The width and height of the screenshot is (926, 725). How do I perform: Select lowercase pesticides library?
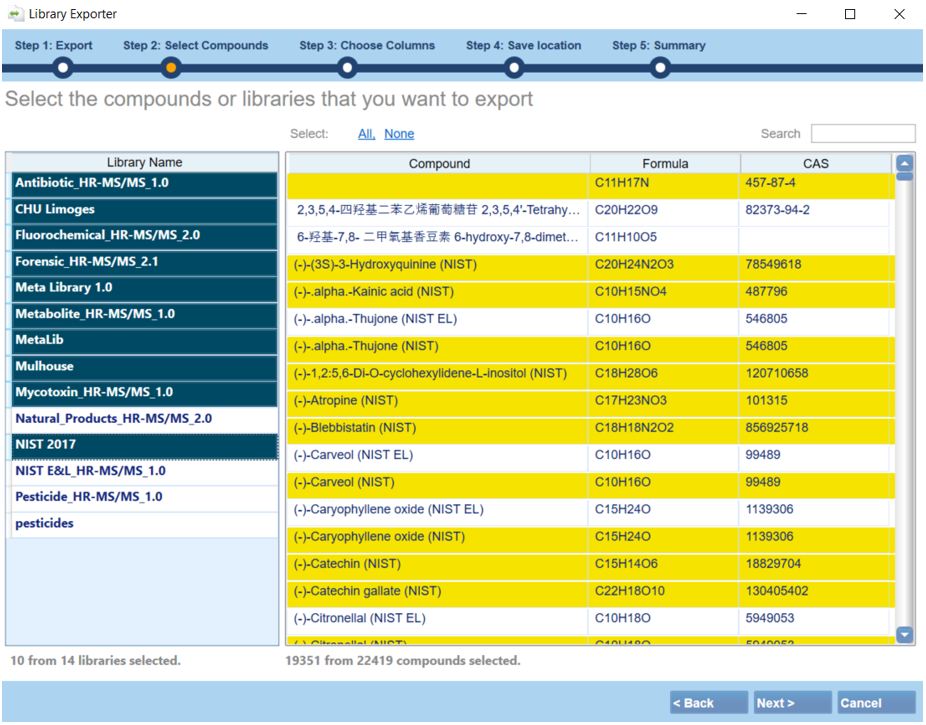point(144,524)
